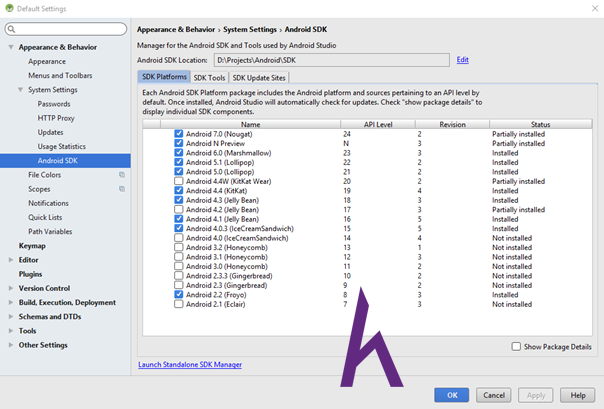The height and width of the screenshot is (409, 604).
Task: Check Android 2.1 (Eclair) checkbox
Action: (178, 304)
